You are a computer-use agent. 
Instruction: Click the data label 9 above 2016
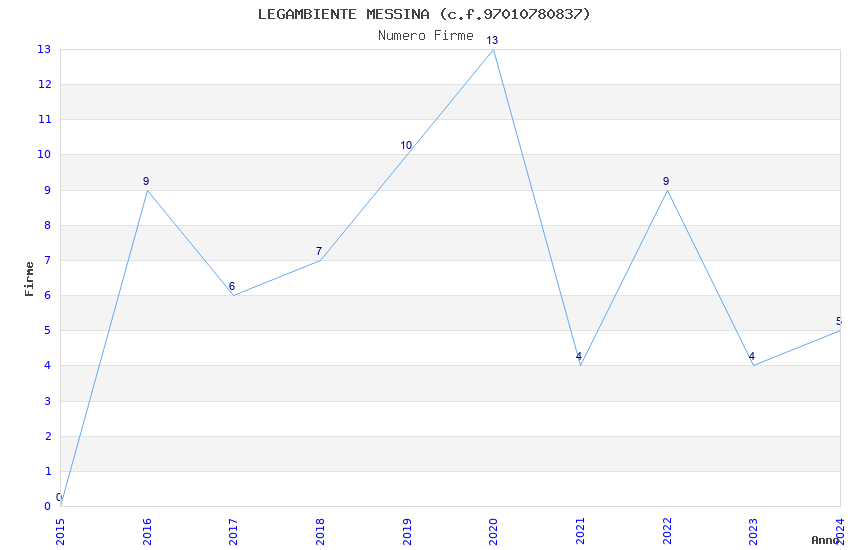coord(146,181)
